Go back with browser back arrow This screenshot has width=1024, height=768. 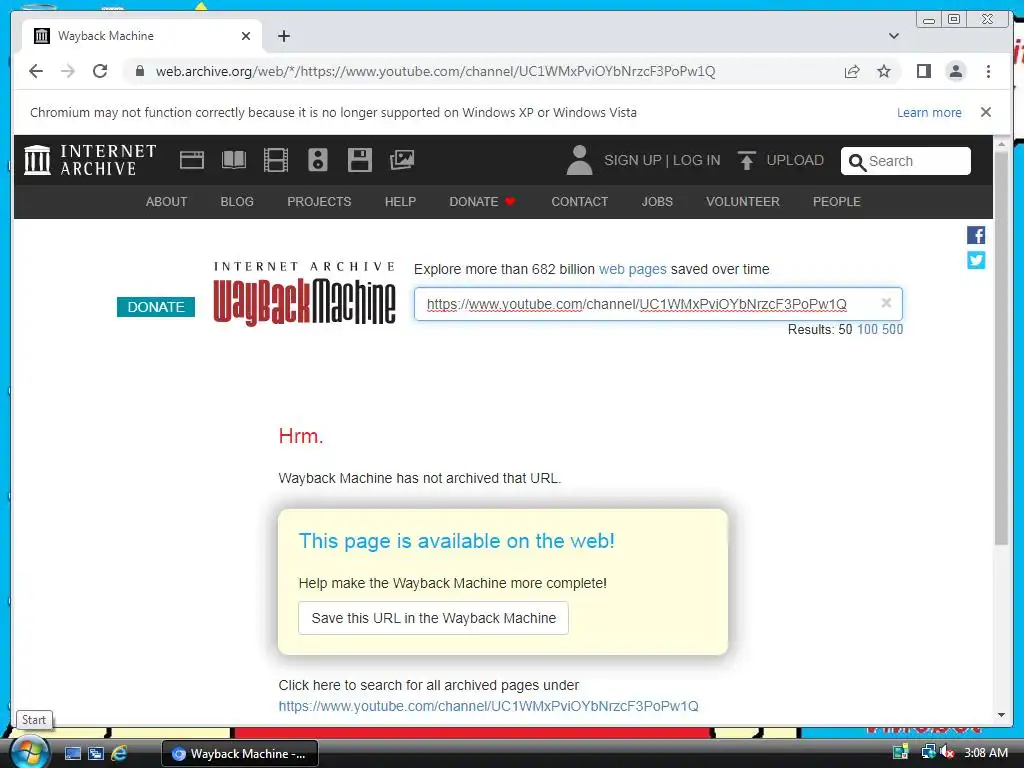coord(36,71)
